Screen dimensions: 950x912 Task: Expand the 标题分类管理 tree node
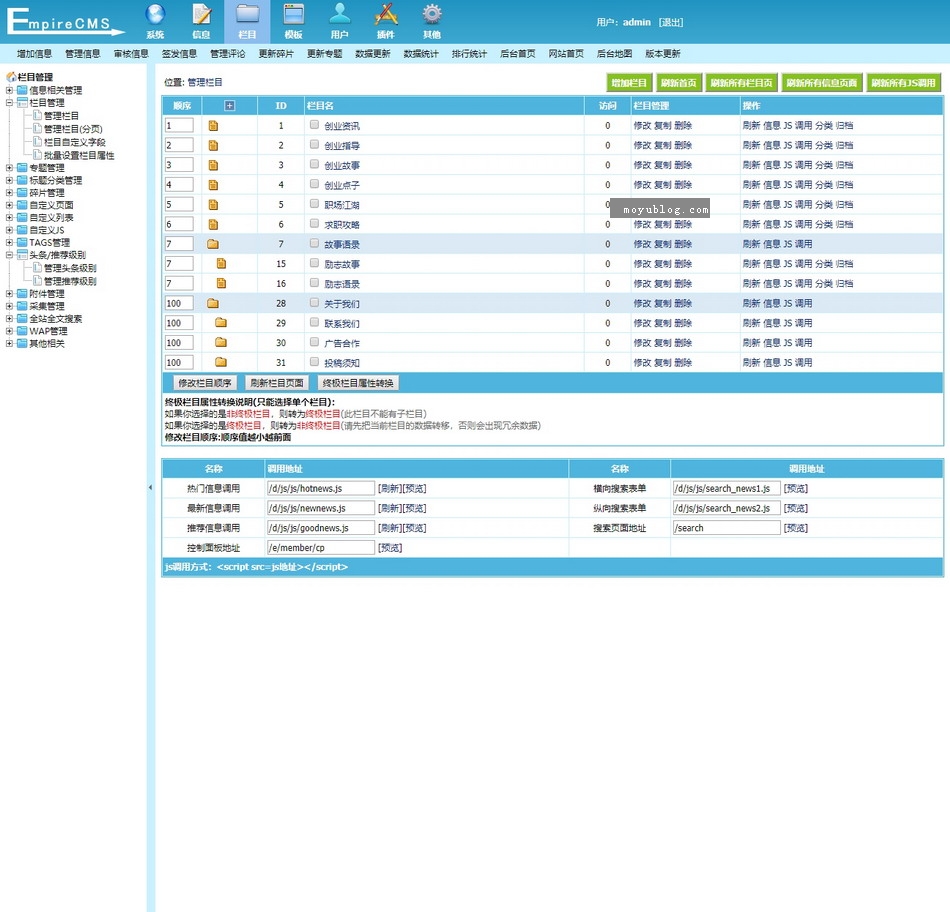pyautogui.click(x=9, y=181)
